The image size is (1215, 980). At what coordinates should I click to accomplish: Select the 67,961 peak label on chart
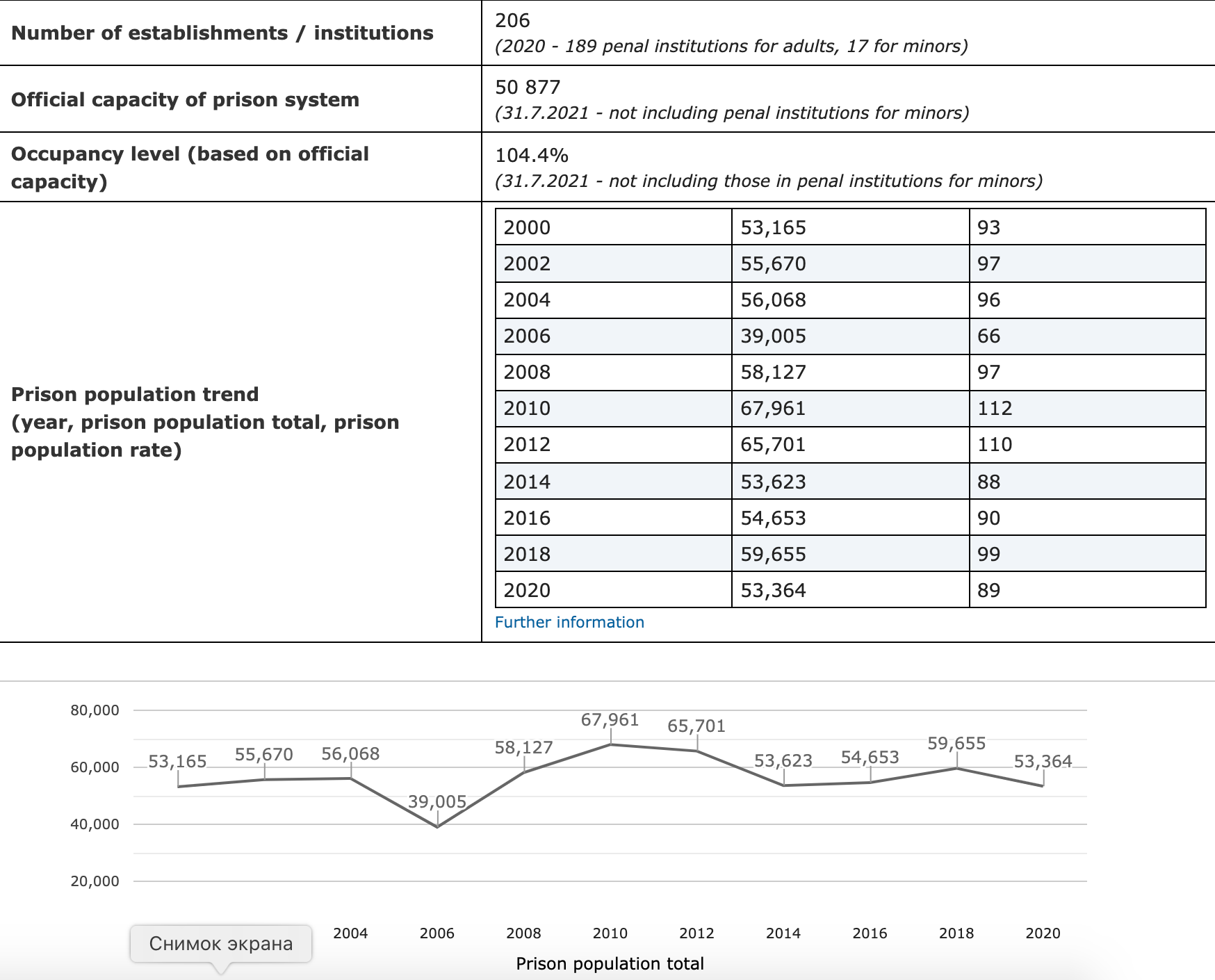point(610,719)
